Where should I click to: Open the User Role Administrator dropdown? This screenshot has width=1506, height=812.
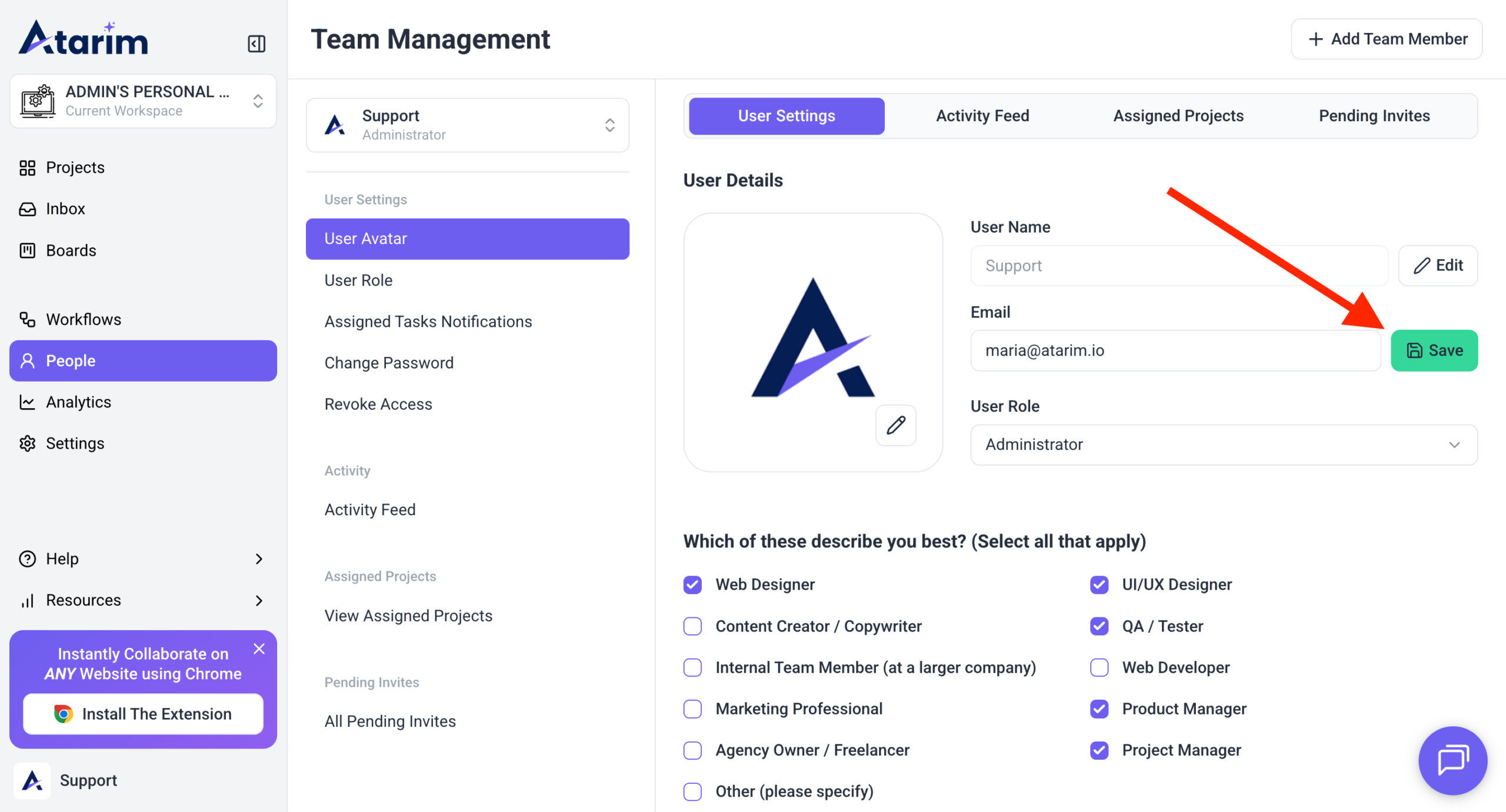(x=1224, y=445)
